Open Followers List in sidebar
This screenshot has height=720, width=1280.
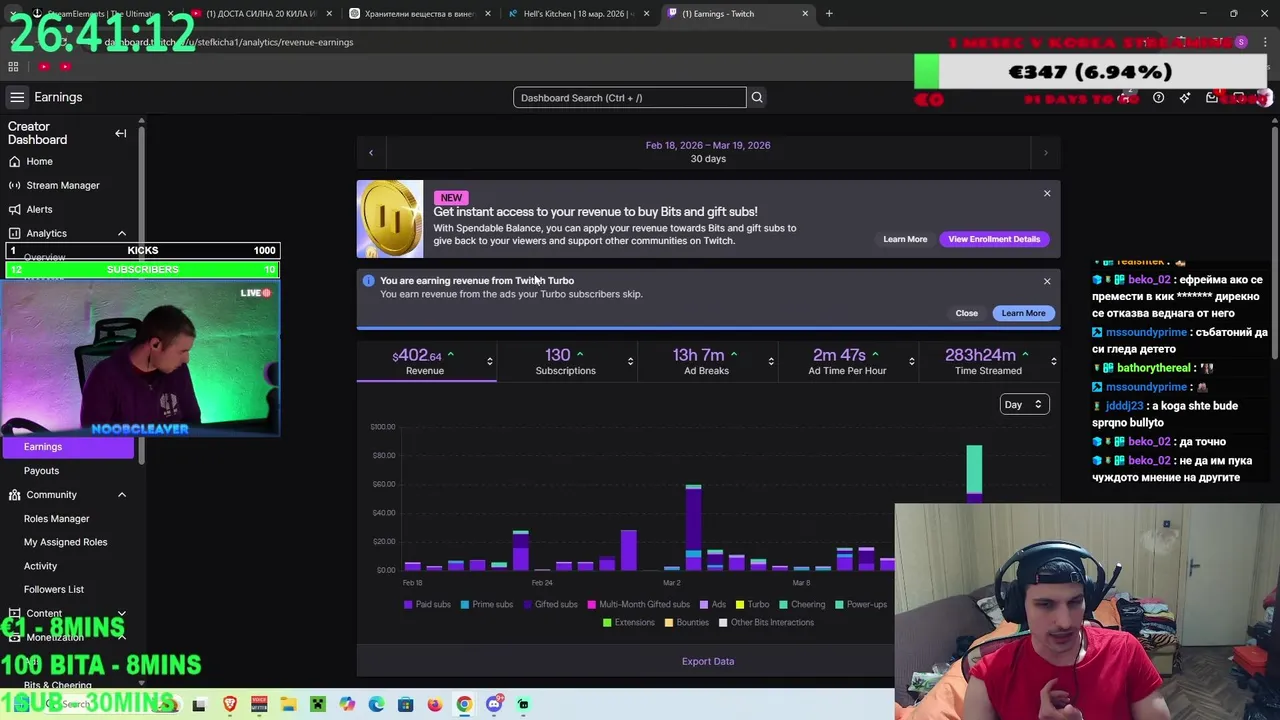tap(54, 589)
